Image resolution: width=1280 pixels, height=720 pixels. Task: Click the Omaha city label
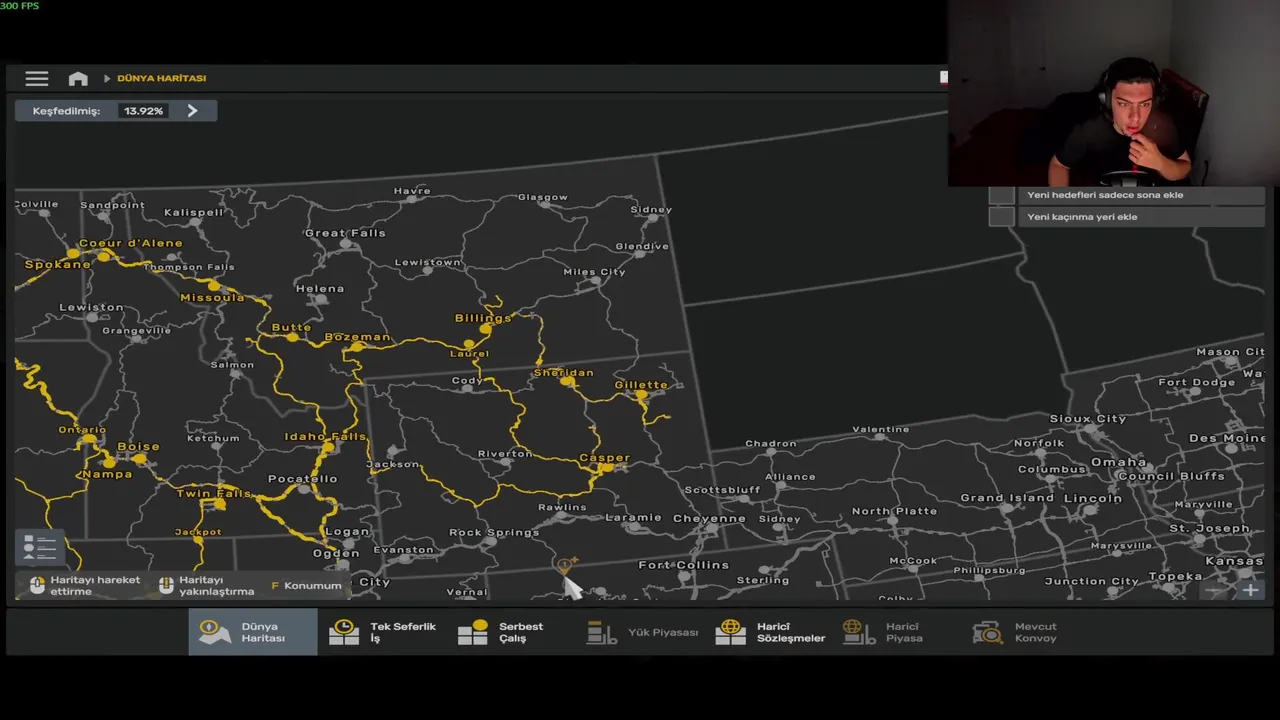tap(1118, 462)
